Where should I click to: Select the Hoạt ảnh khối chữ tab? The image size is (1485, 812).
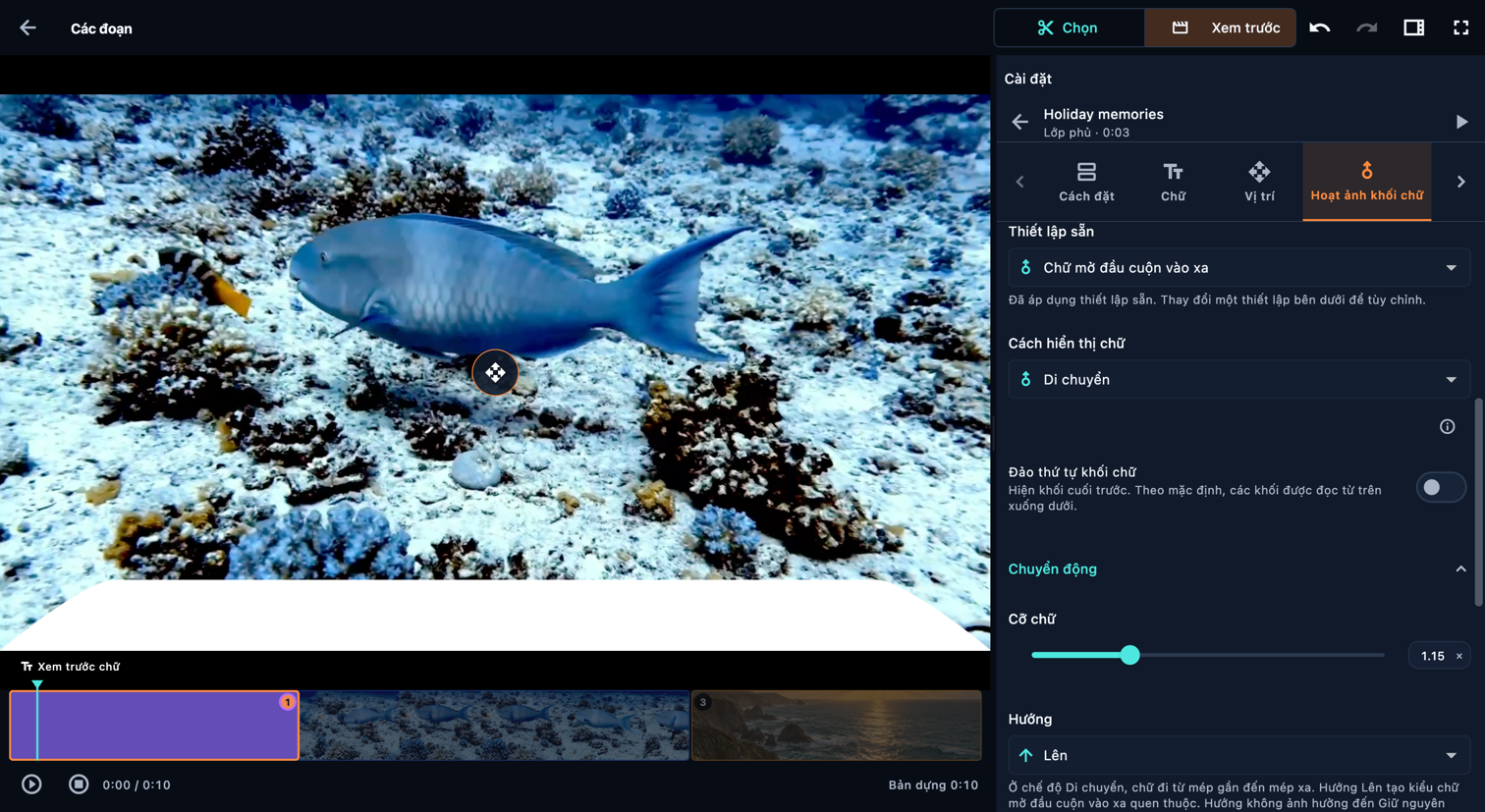(1366, 182)
